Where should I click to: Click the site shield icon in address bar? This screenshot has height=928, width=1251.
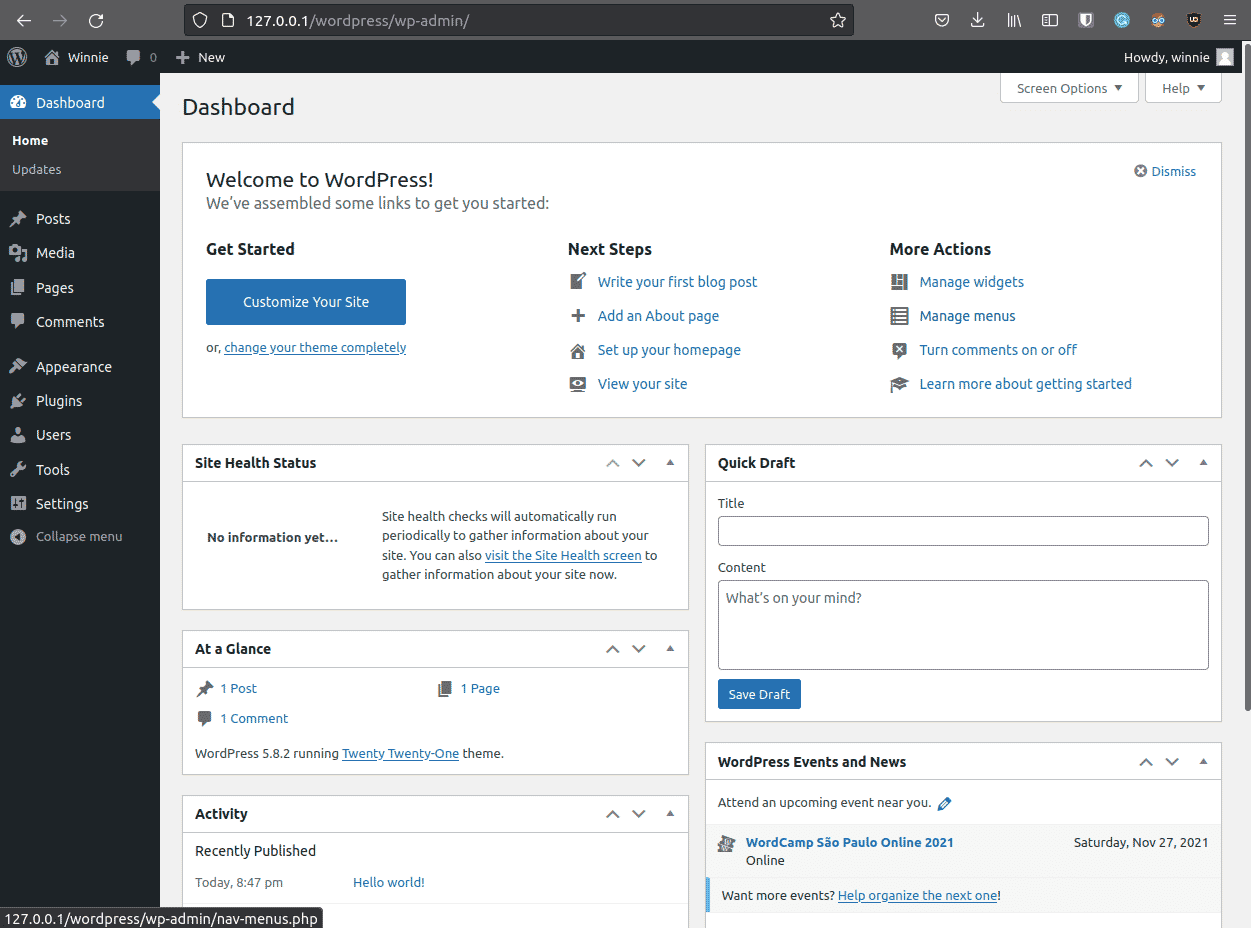[x=200, y=20]
